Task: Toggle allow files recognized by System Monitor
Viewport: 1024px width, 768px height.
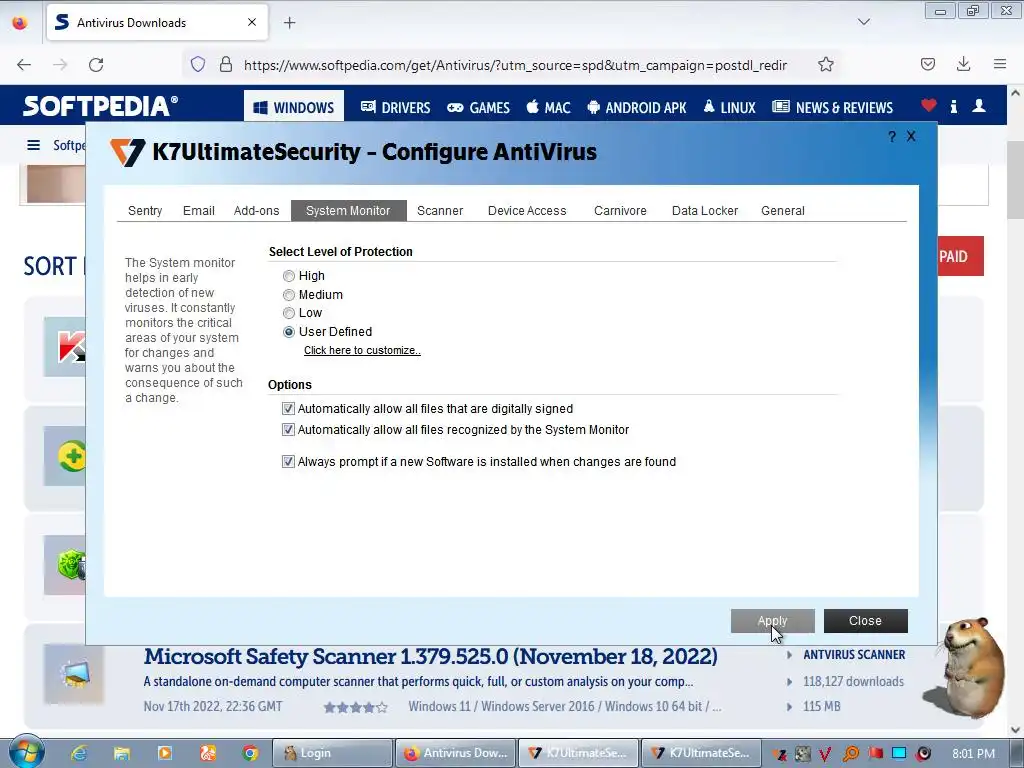Action: pos(288,430)
